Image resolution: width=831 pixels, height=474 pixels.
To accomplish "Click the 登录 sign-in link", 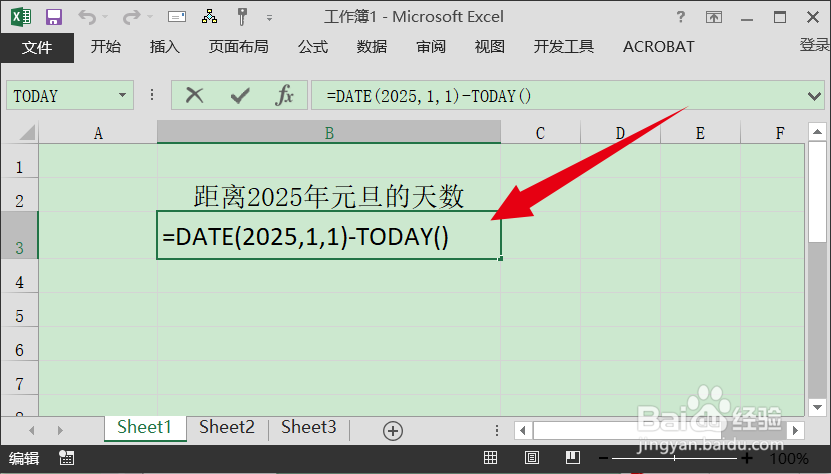I will pyautogui.click(x=815, y=45).
